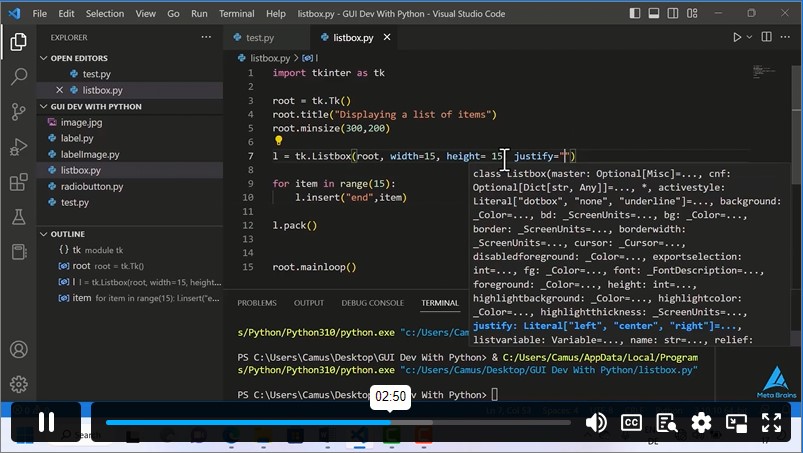Click the lightbulb code action icon
The height and width of the screenshot is (453, 803).
(x=279, y=140)
